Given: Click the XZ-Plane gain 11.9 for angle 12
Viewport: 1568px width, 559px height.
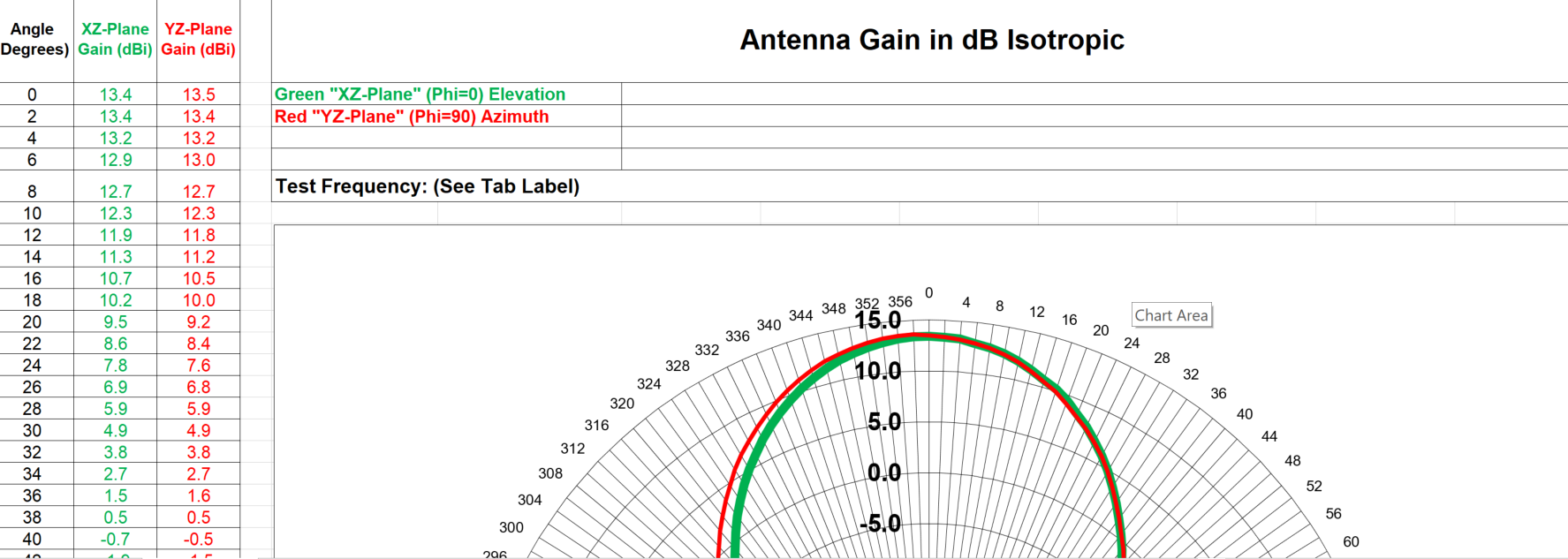Looking at the screenshot, I should 115,235.
